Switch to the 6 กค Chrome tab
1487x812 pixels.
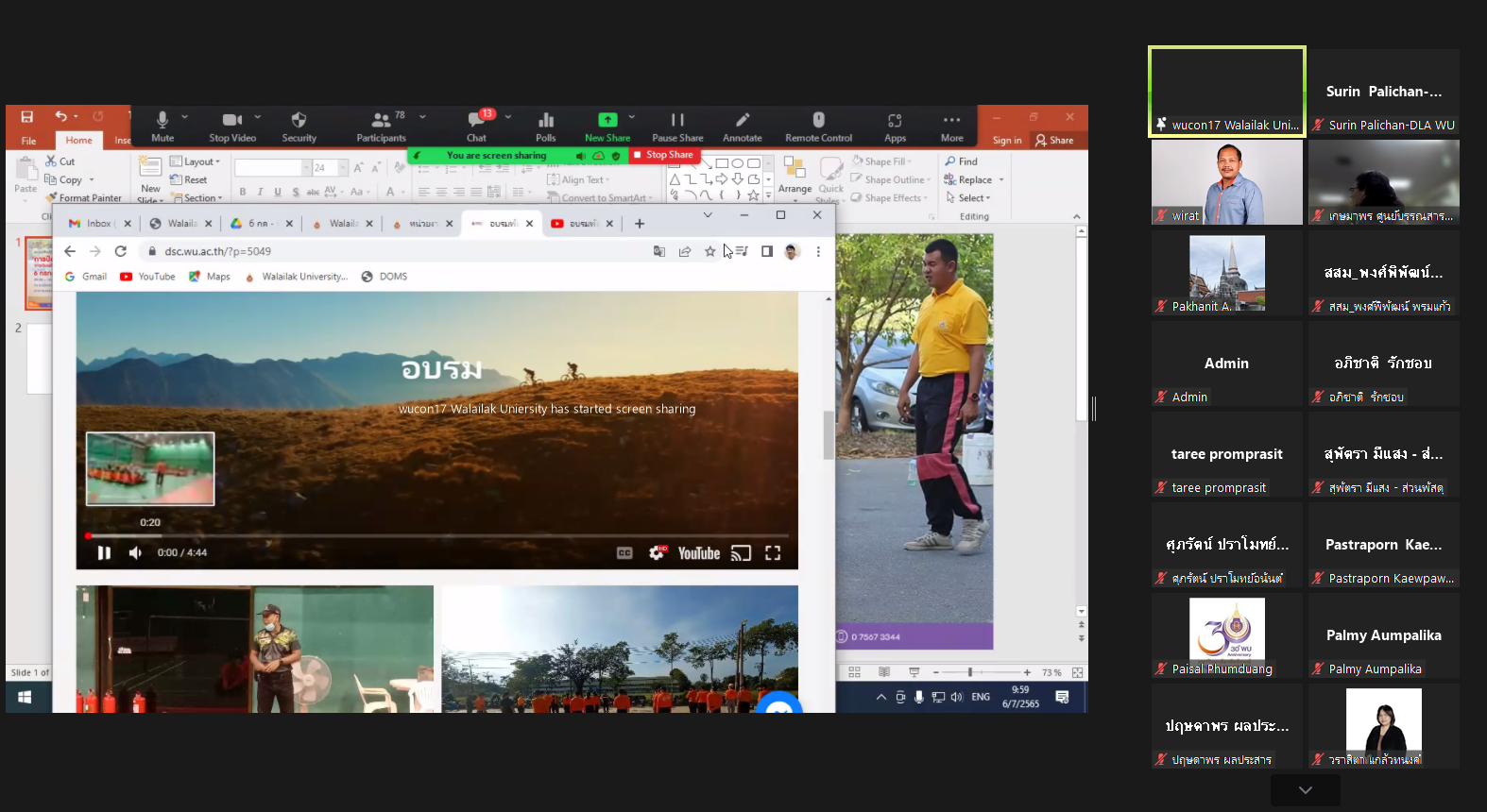click(260, 223)
